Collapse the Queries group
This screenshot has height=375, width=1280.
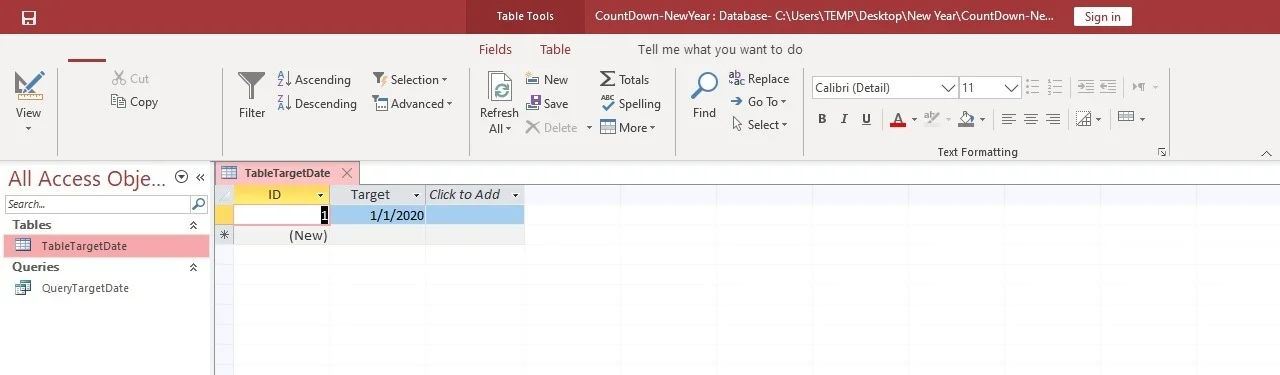pos(193,268)
